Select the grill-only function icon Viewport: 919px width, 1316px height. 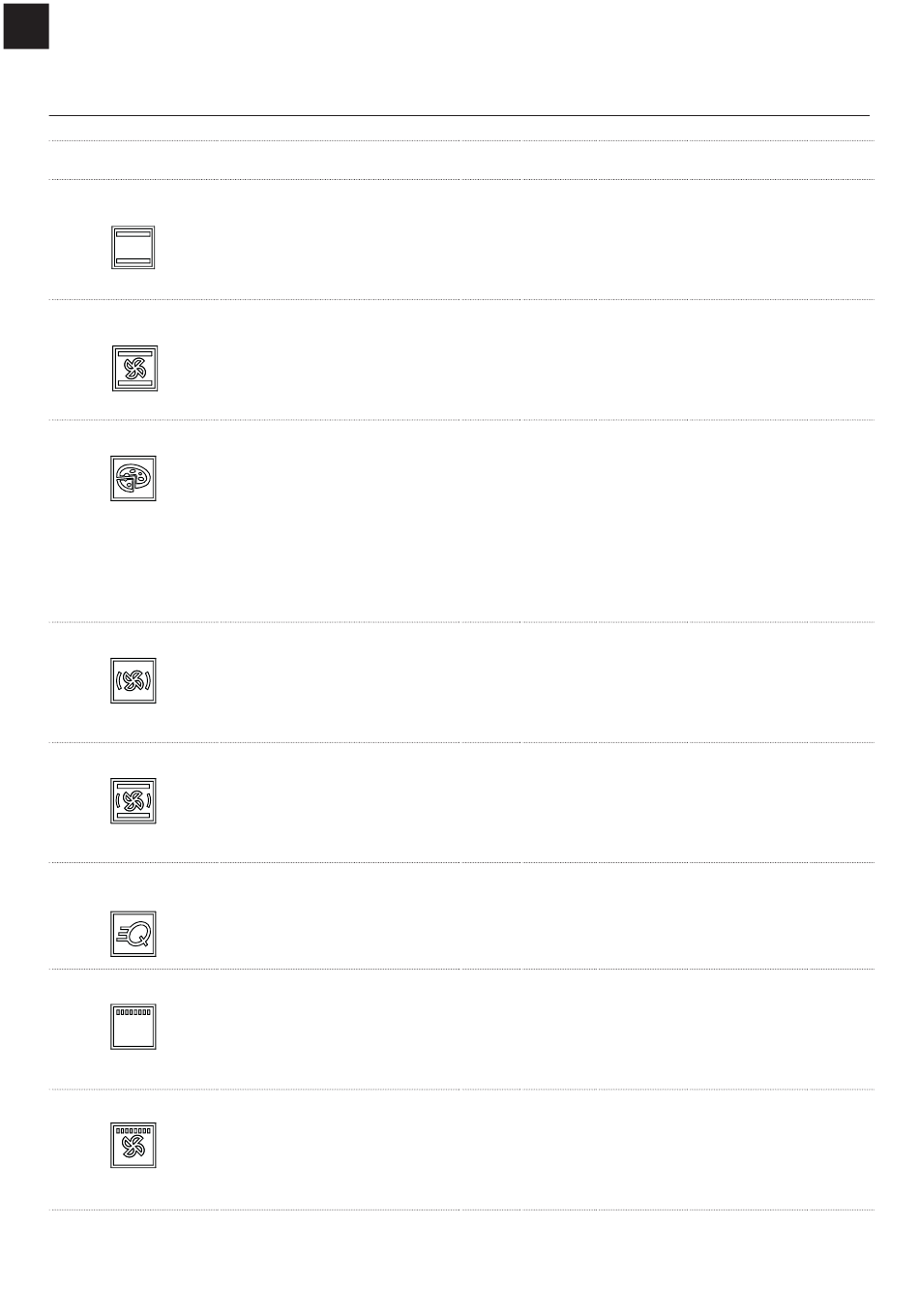pyautogui.click(x=133, y=1027)
